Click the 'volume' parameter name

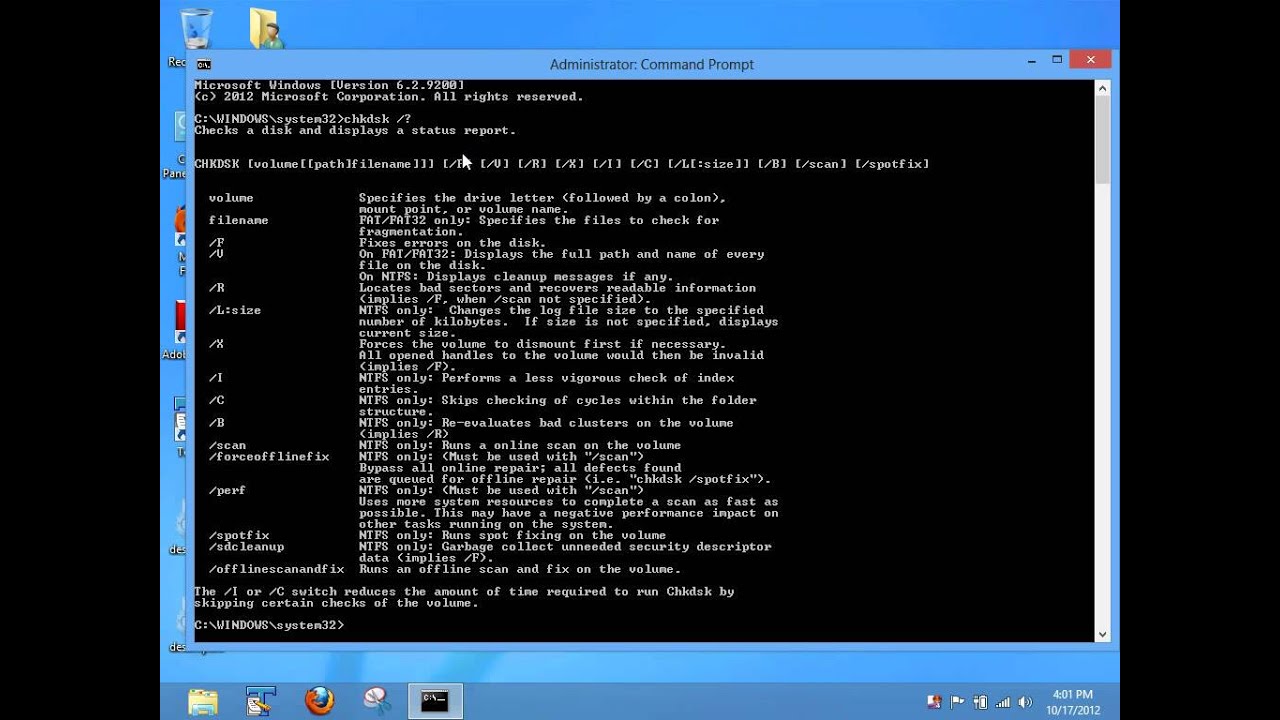(231, 198)
